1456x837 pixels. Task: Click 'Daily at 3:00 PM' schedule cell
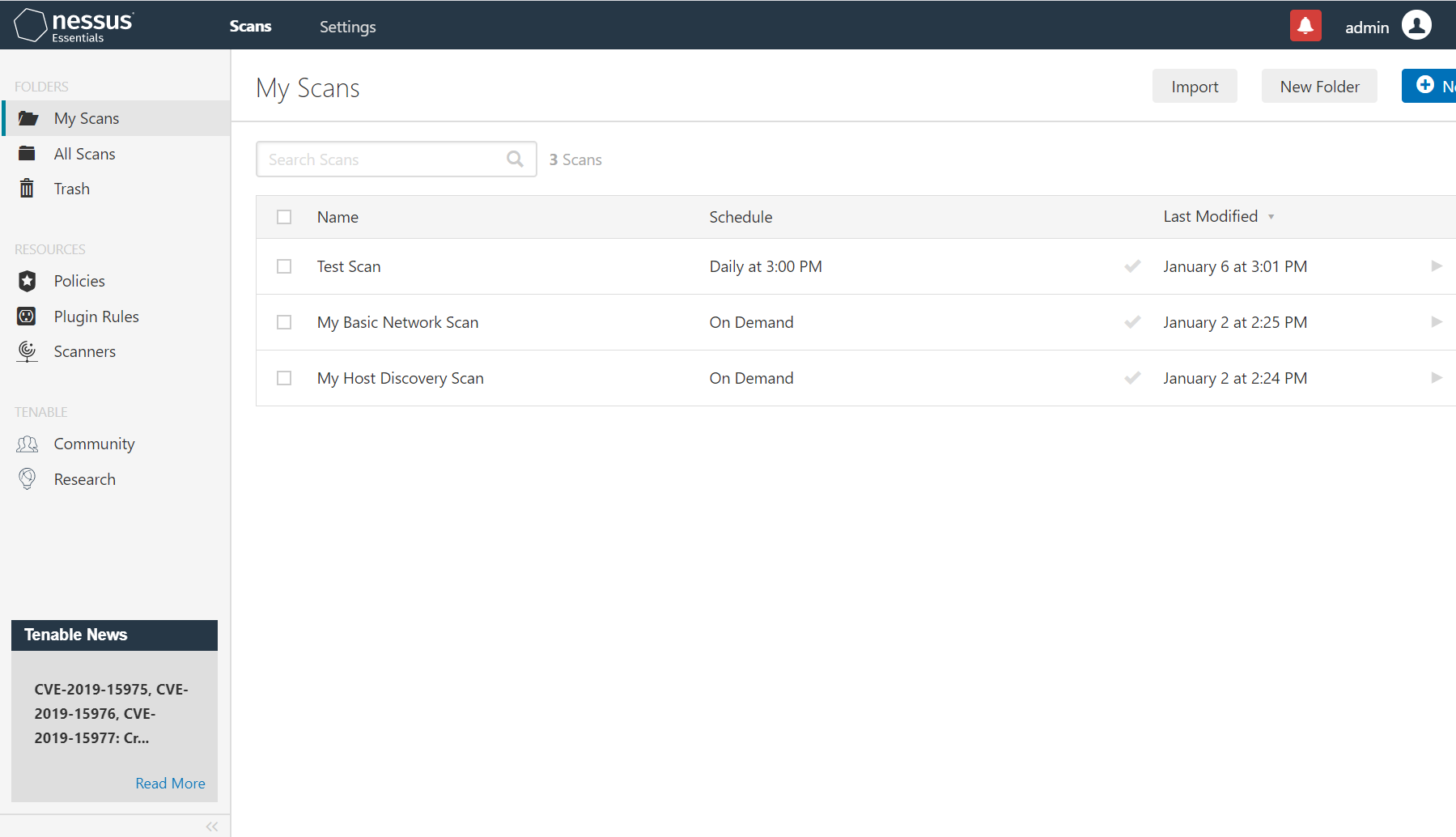click(766, 266)
